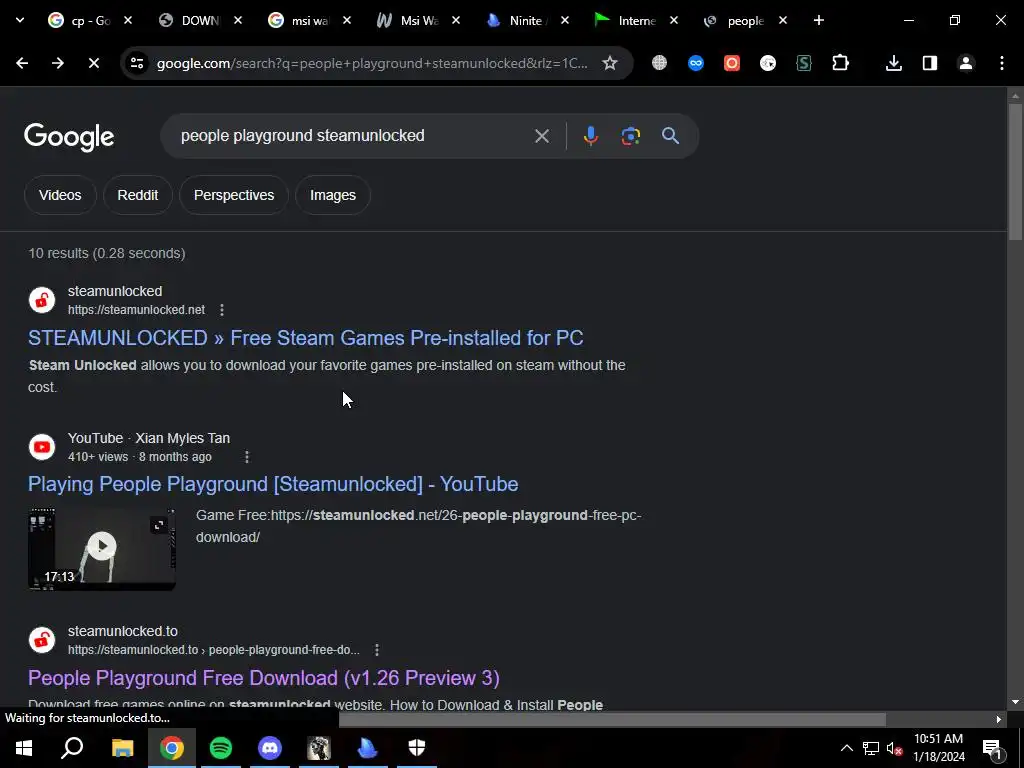
Task: Open Chrome's three-dot menu
Action: click(1002, 63)
